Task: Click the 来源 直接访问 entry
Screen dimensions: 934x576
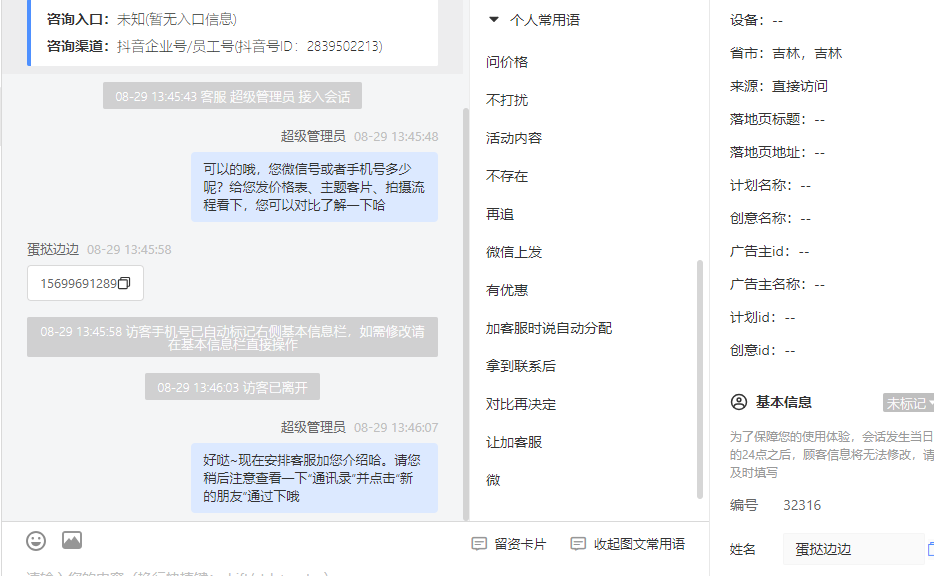Action: tap(779, 86)
